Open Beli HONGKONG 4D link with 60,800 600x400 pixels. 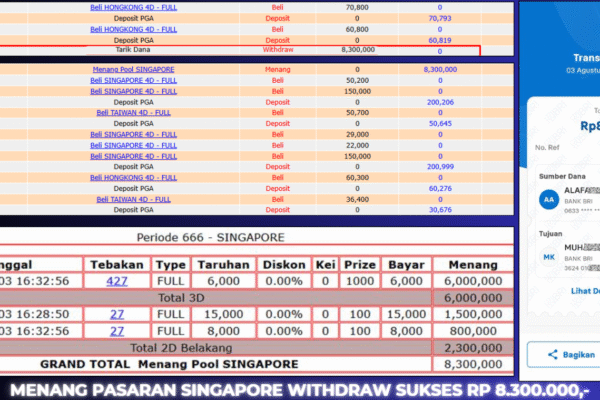coord(134,29)
